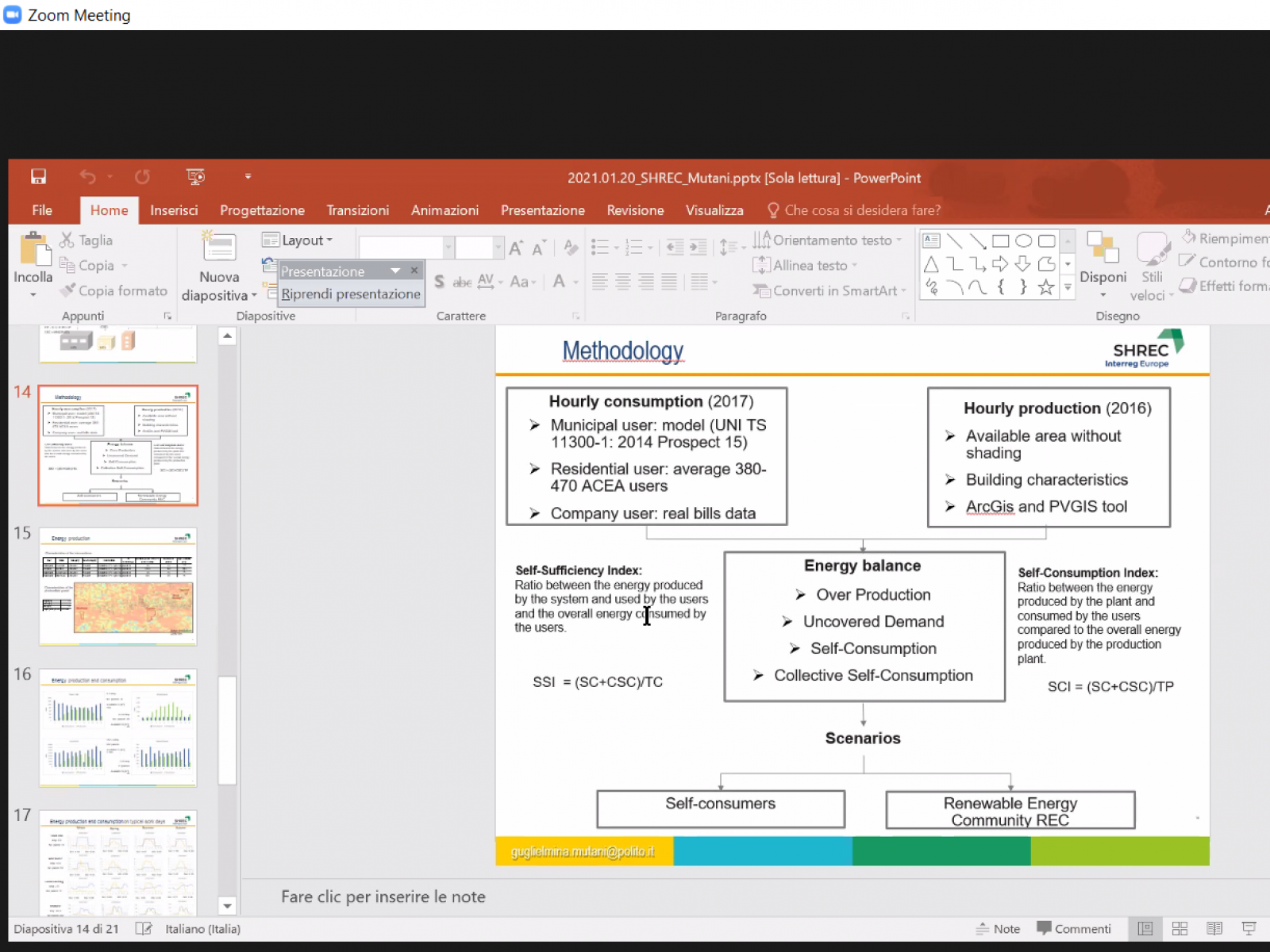
Task: Select the five-point star shape
Action: pos(1046,287)
